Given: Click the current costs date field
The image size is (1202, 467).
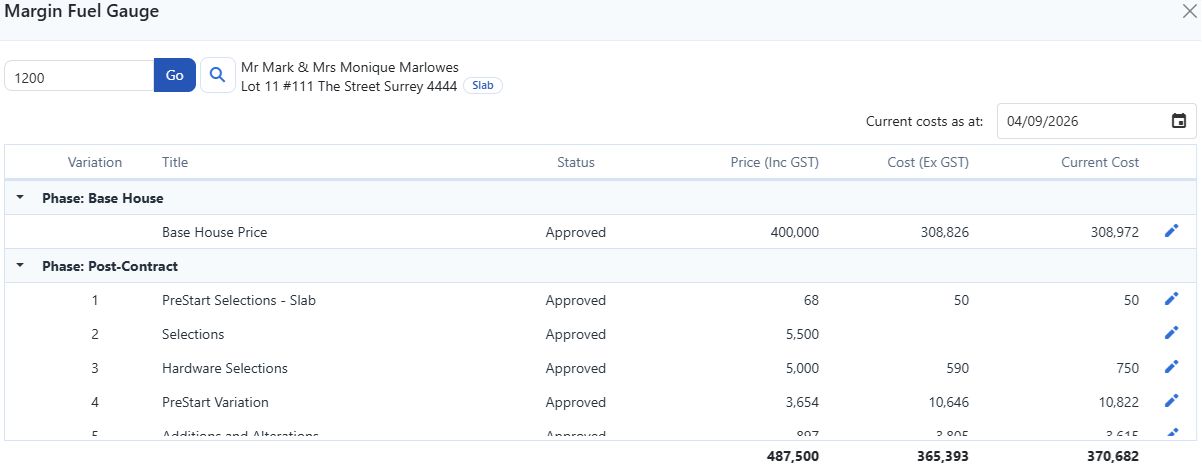Looking at the screenshot, I should pos(1096,121).
